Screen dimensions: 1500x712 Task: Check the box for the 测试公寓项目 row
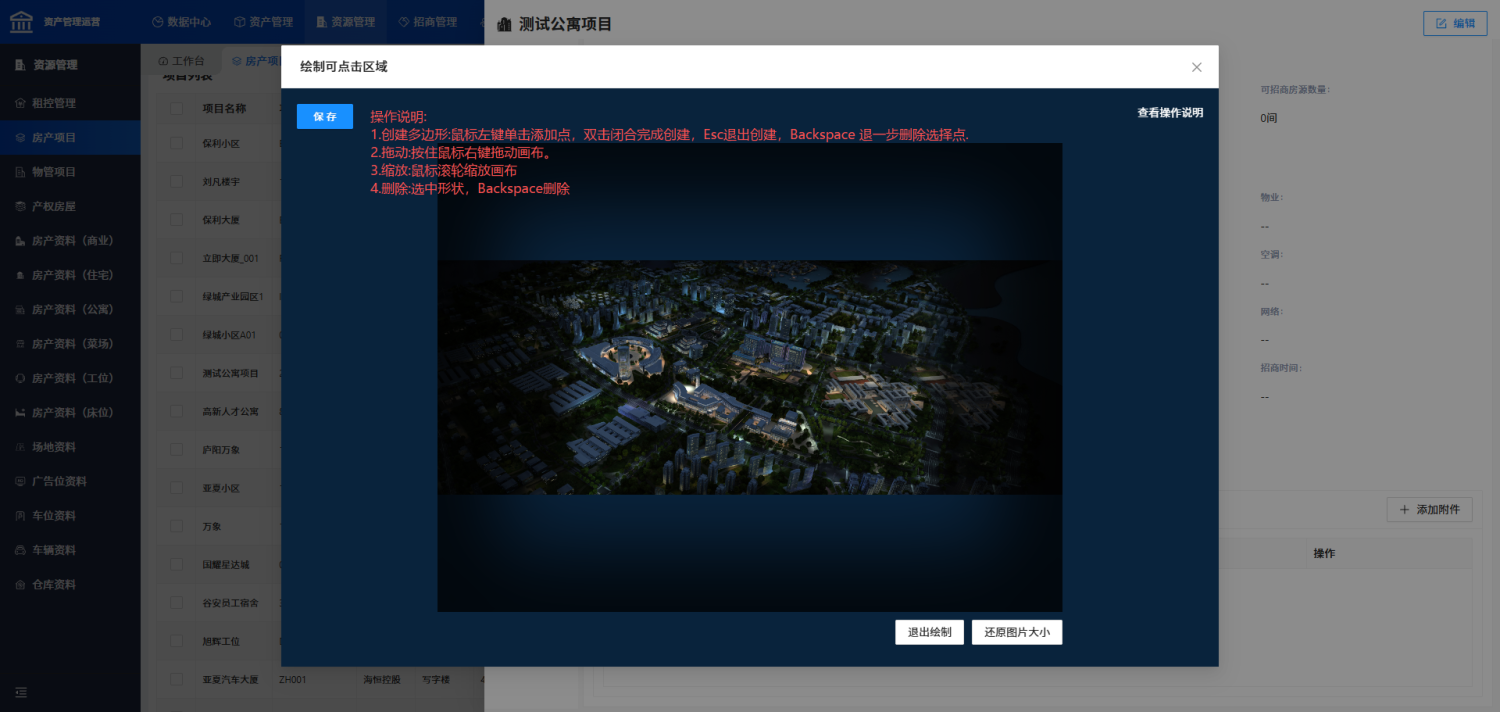click(176, 373)
